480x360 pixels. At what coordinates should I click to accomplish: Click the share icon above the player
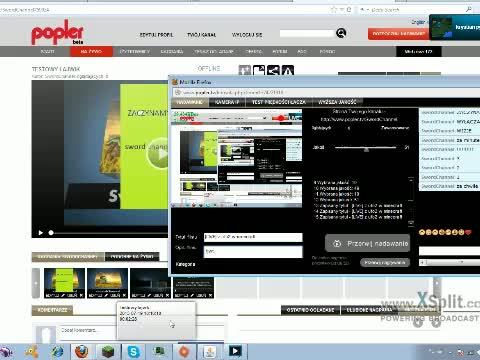(x=273, y=70)
